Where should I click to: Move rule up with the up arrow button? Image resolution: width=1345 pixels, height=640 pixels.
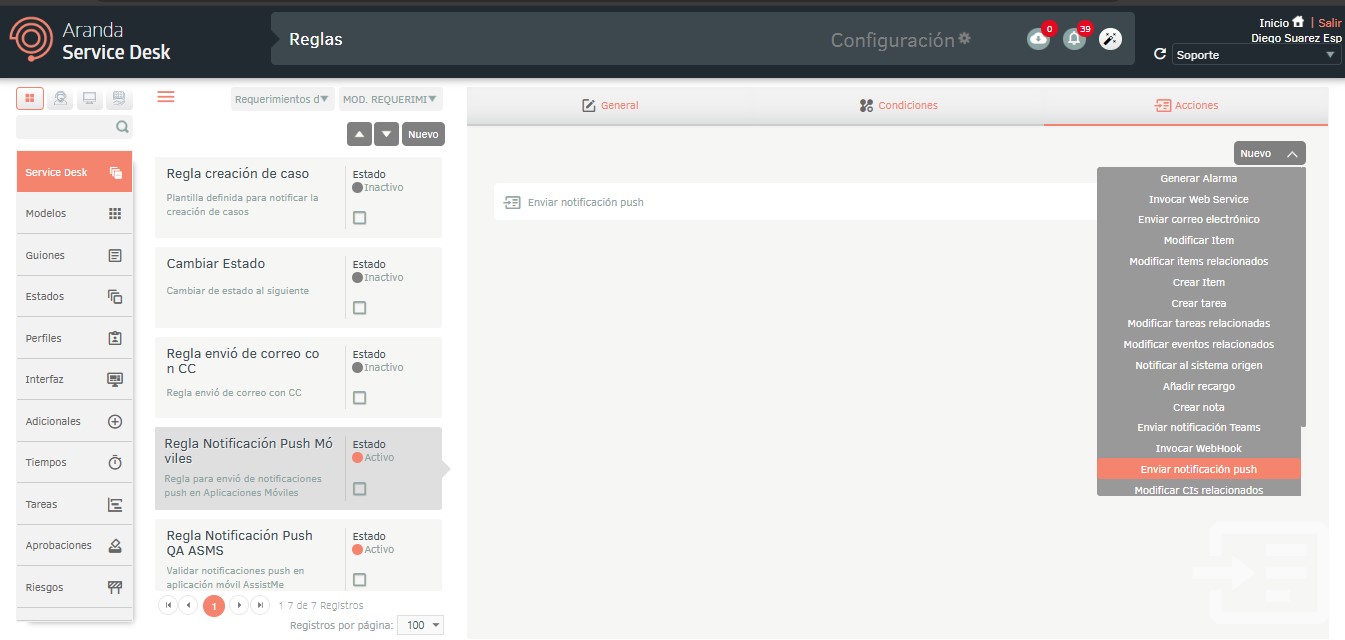pos(360,134)
